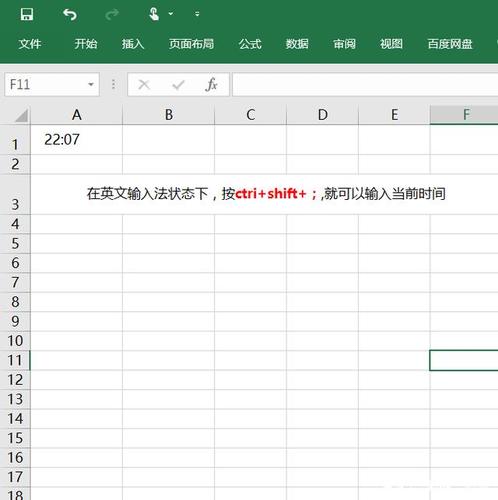
Task: Select column F header
Action: coord(464,115)
